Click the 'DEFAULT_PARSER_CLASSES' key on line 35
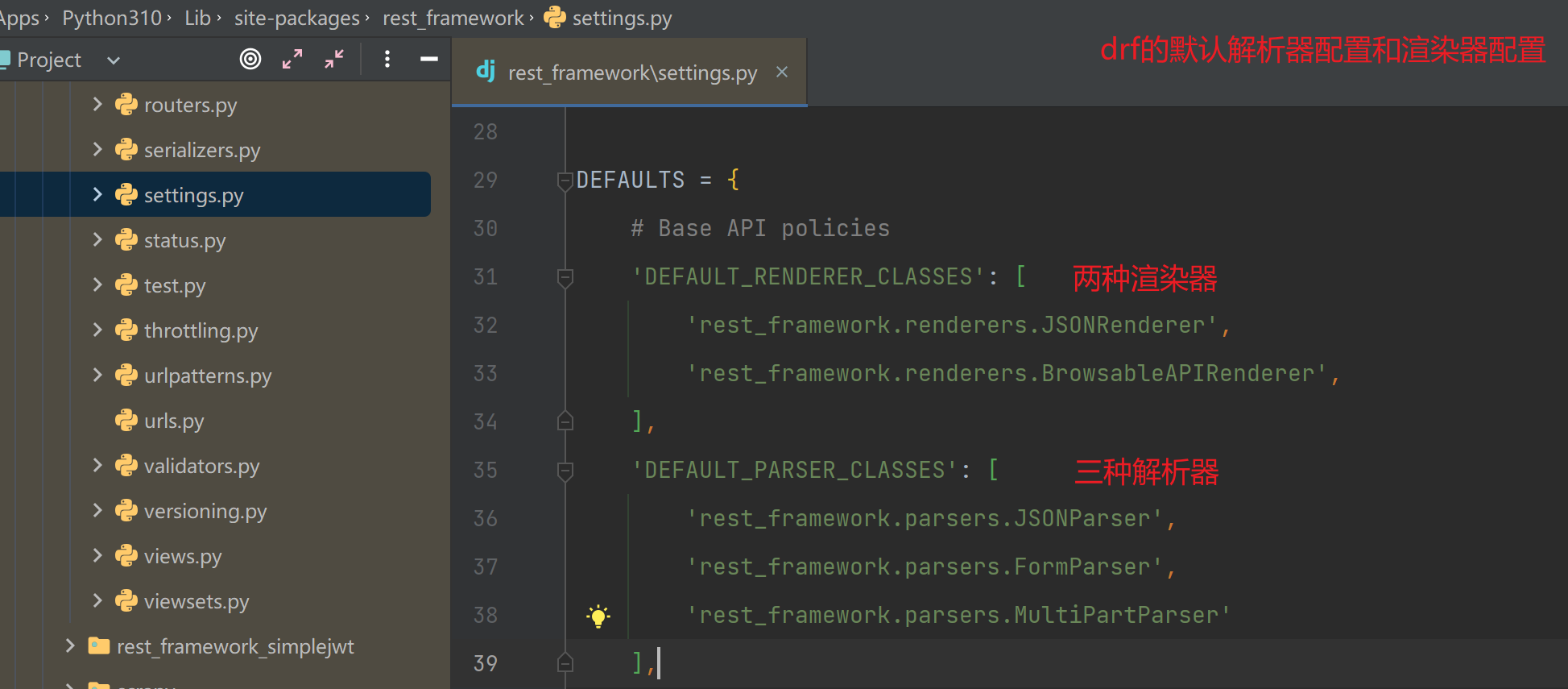 795,471
